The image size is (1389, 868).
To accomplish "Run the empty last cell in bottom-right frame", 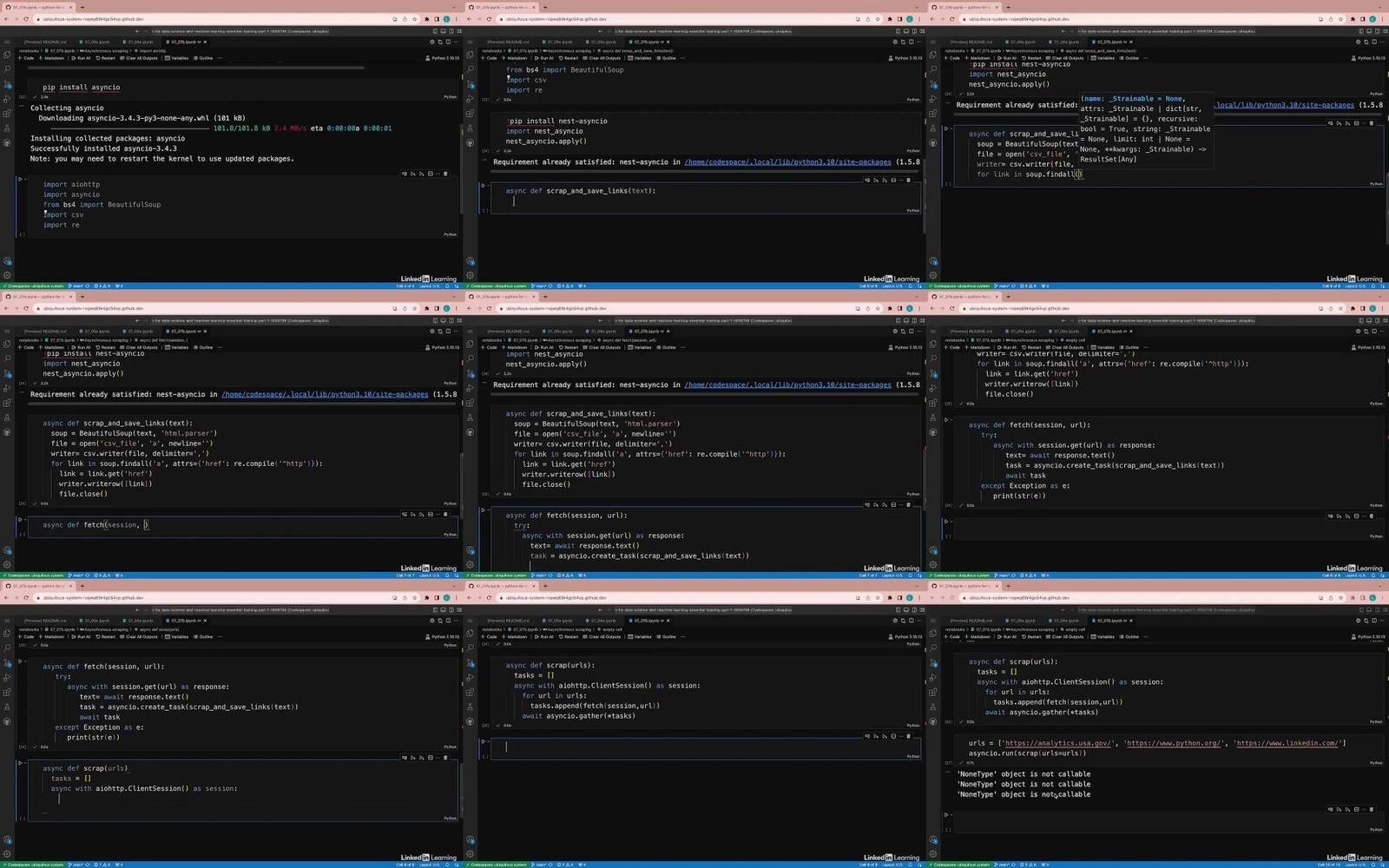I will [x=945, y=815].
